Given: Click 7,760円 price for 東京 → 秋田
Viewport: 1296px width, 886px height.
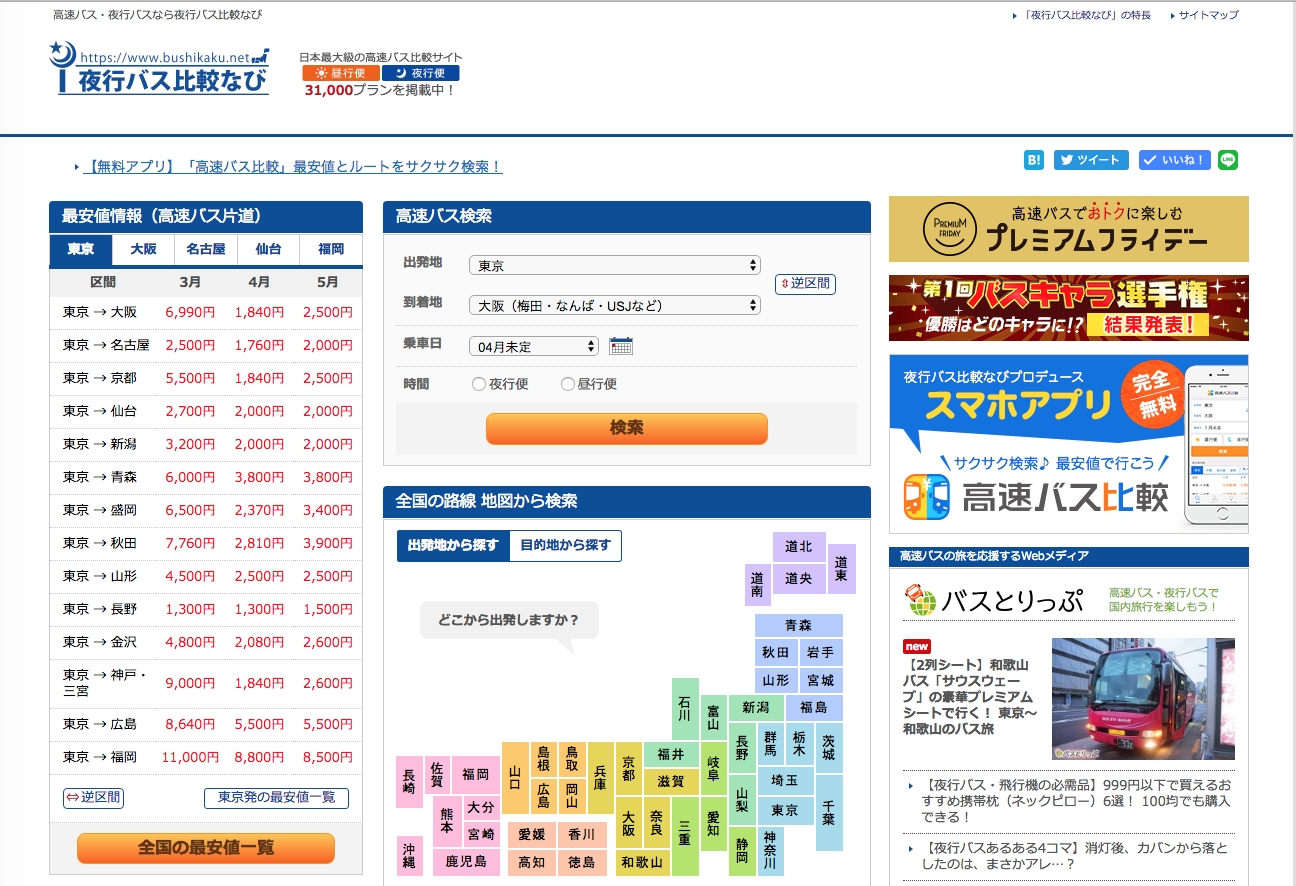Looking at the screenshot, I should (190, 543).
